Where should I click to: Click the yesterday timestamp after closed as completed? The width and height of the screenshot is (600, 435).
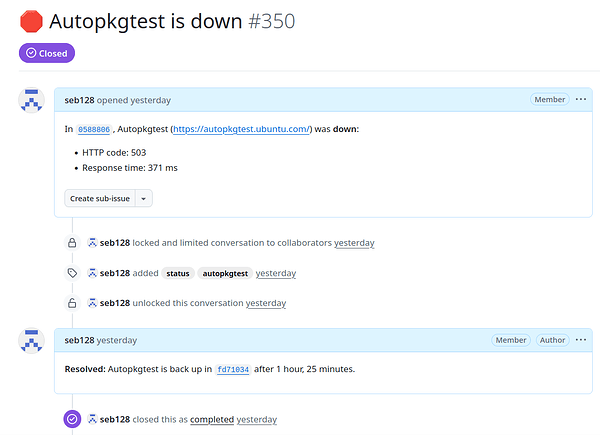257,419
